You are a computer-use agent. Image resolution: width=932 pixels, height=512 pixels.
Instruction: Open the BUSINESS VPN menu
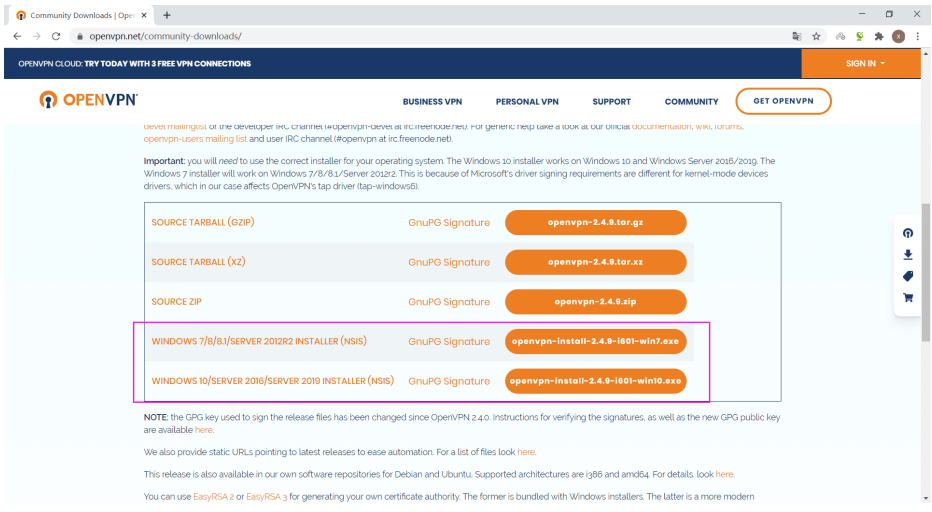tap(432, 102)
